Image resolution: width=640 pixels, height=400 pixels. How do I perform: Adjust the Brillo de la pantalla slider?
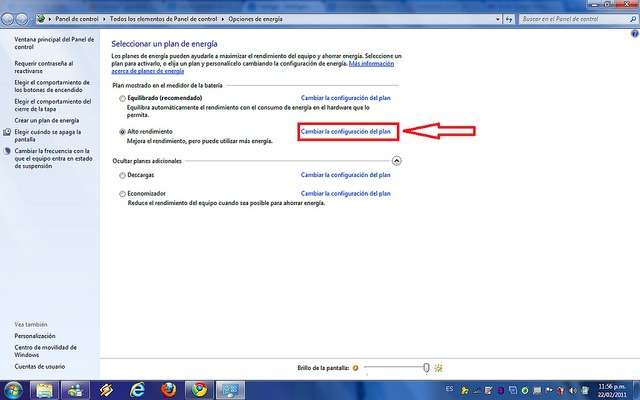point(426,369)
